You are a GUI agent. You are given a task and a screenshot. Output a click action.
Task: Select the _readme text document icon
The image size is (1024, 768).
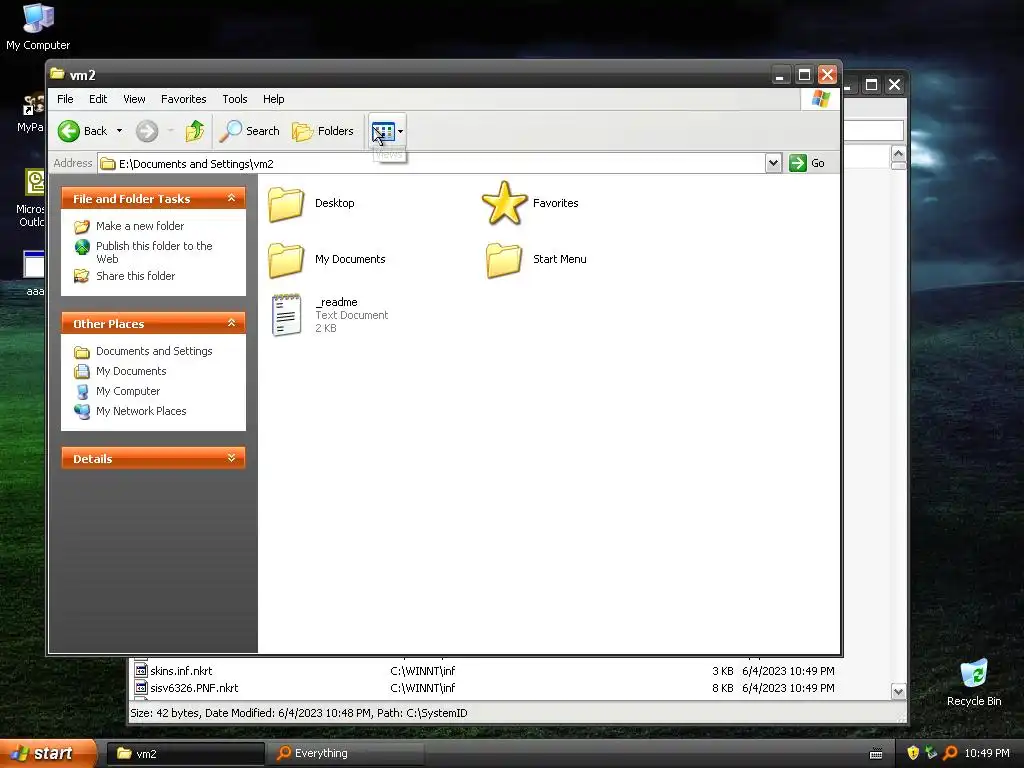pos(286,315)
